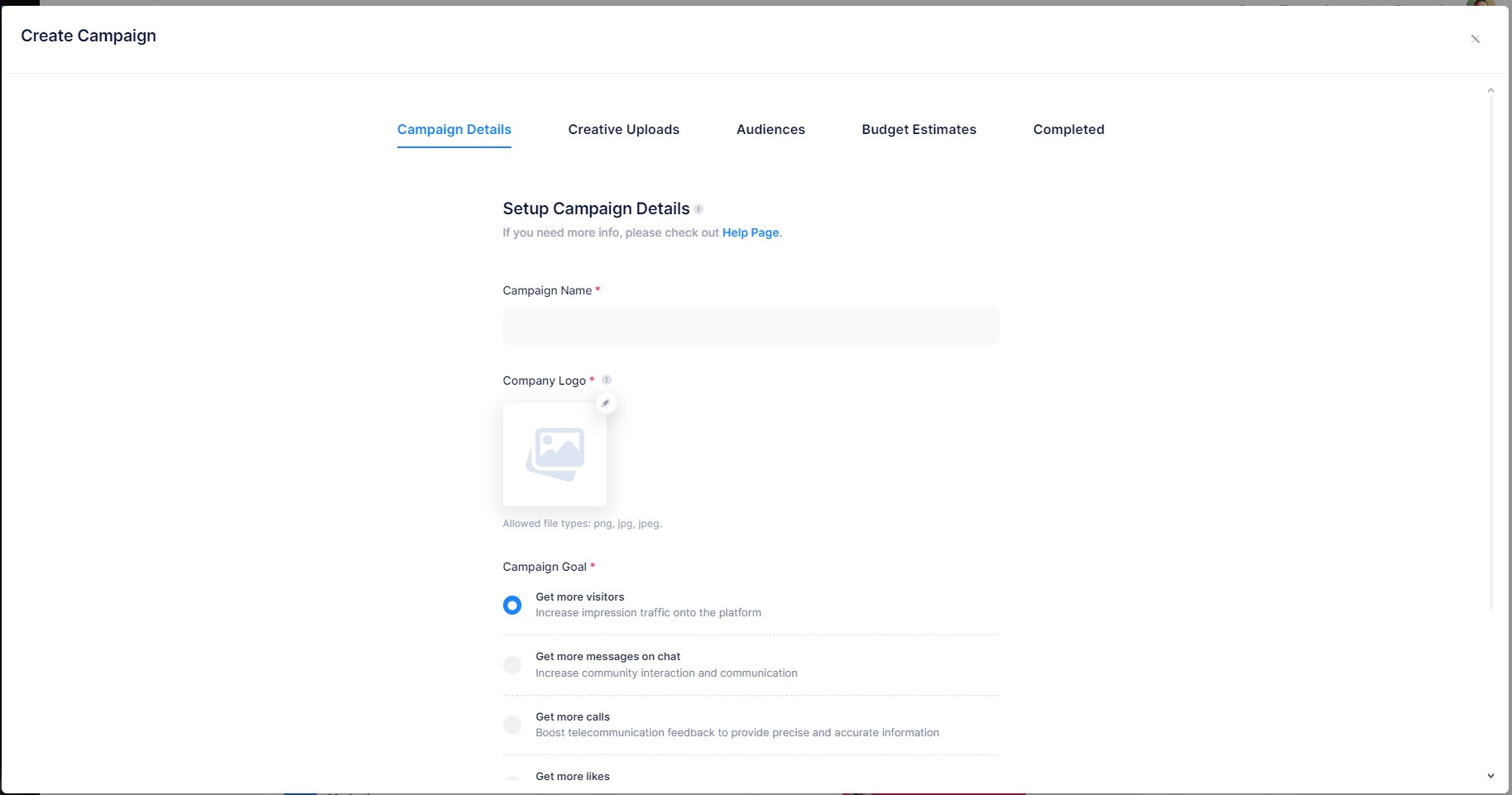Click the user avatar behind the dialog

coord(1480,3)
